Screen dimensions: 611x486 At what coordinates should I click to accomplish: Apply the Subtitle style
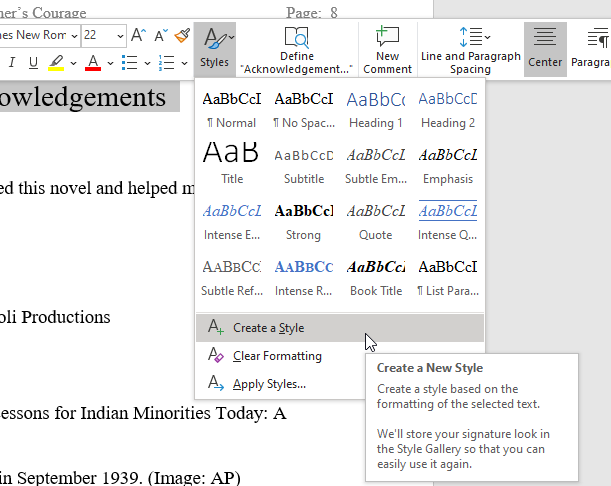(x=304, y=166)
